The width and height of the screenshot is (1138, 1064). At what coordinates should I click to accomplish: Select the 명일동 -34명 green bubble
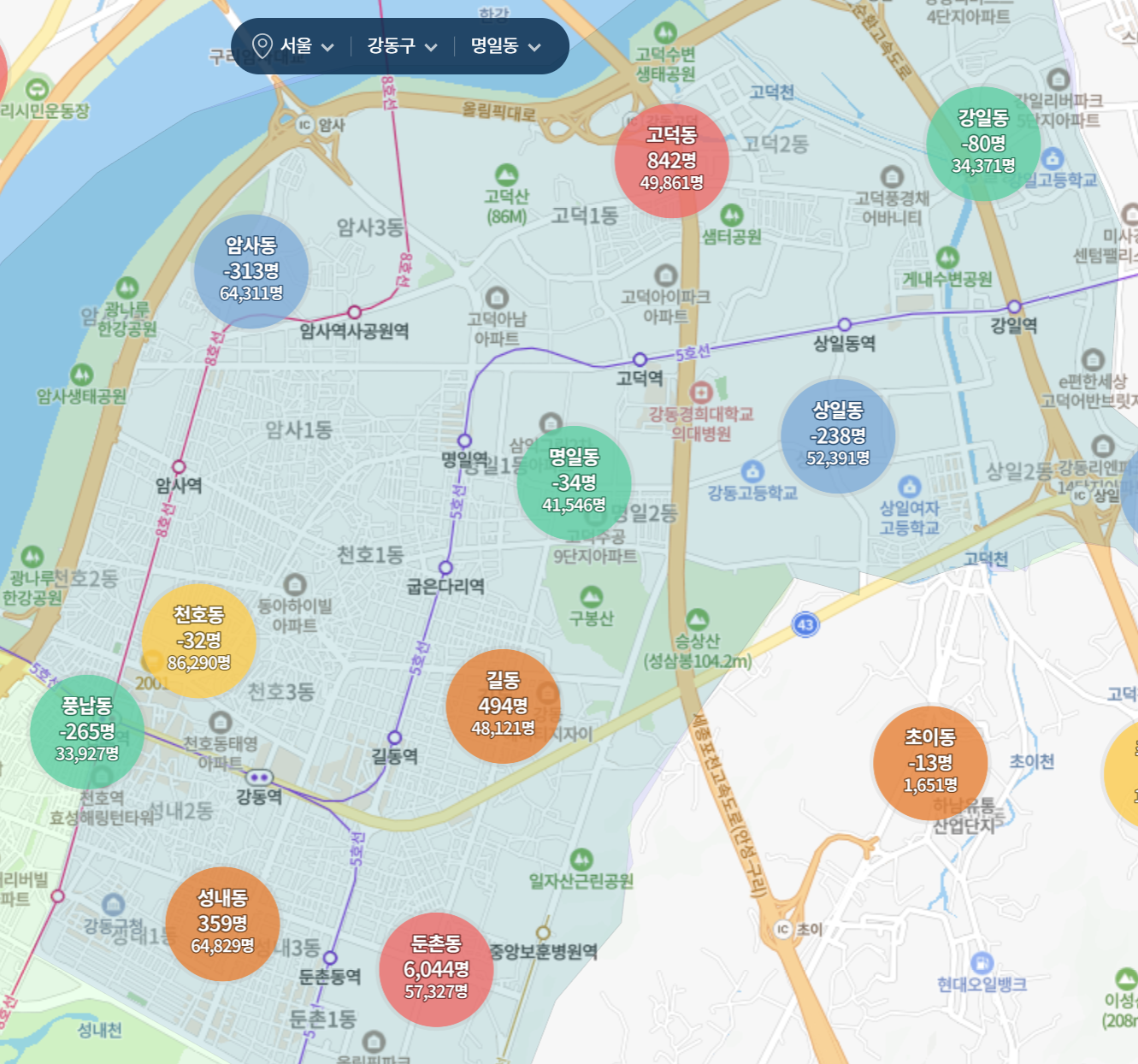pos(574,482)
